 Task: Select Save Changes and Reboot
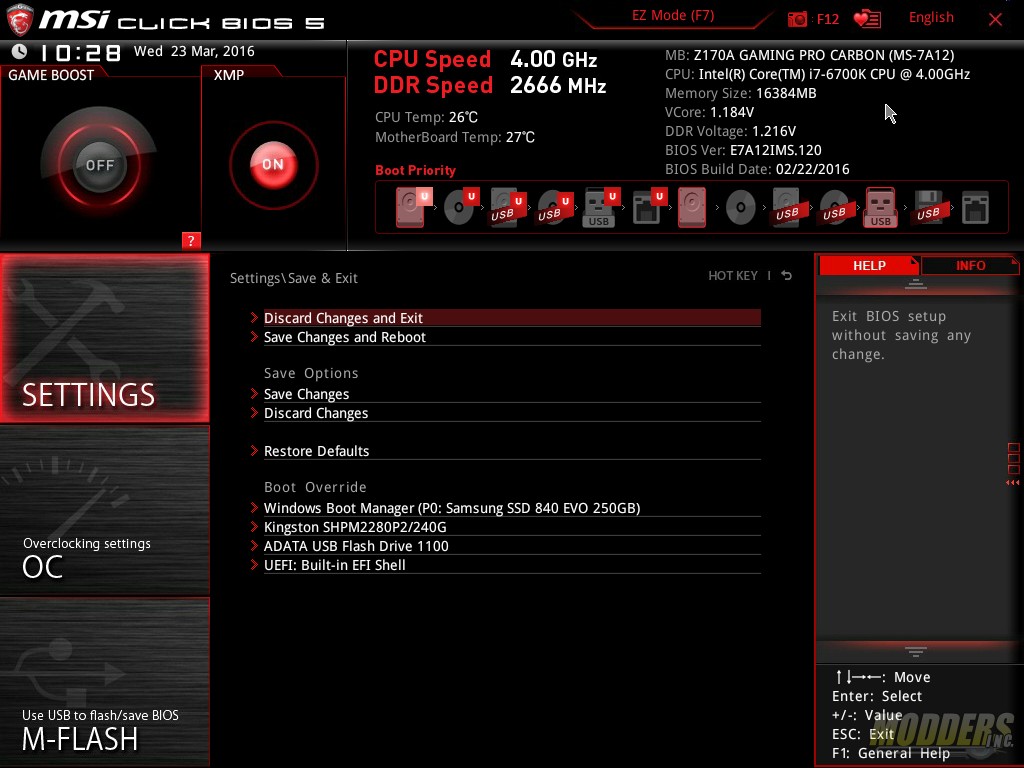[x=512, y=337]
